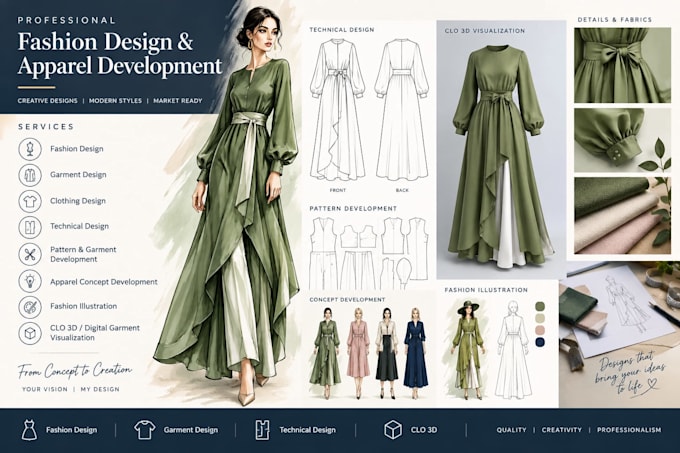Click the PROFESSIONAL header text
This screenshot has height=453, width=680.
click(67, 20)
